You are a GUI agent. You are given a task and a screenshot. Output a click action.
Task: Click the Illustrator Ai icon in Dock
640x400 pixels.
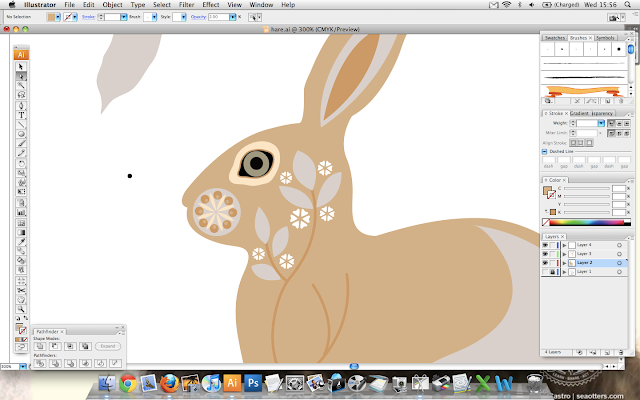coord(232,382)
